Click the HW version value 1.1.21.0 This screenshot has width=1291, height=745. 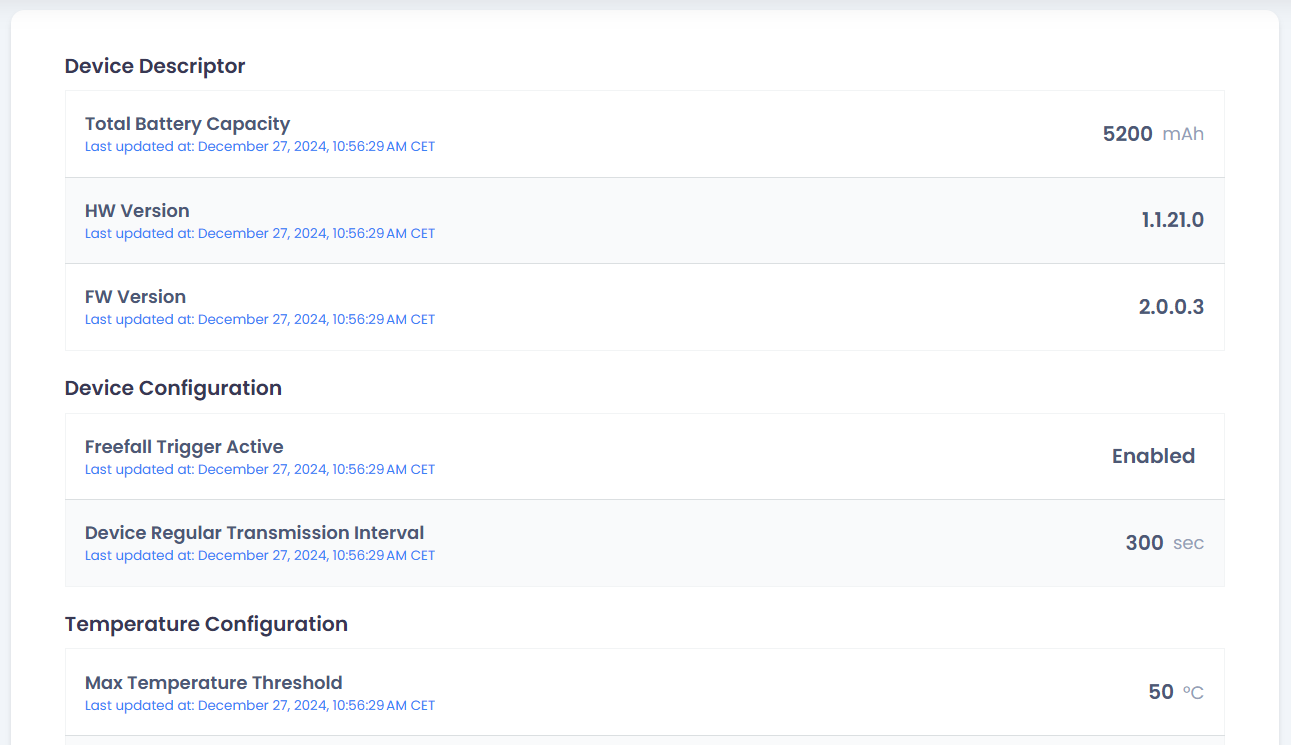coord(1172,220)
